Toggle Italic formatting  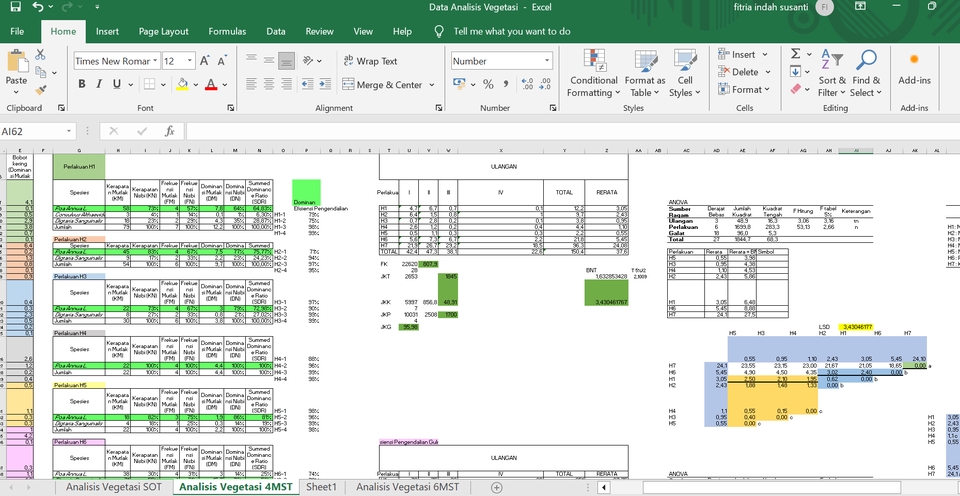click(99, 85)
